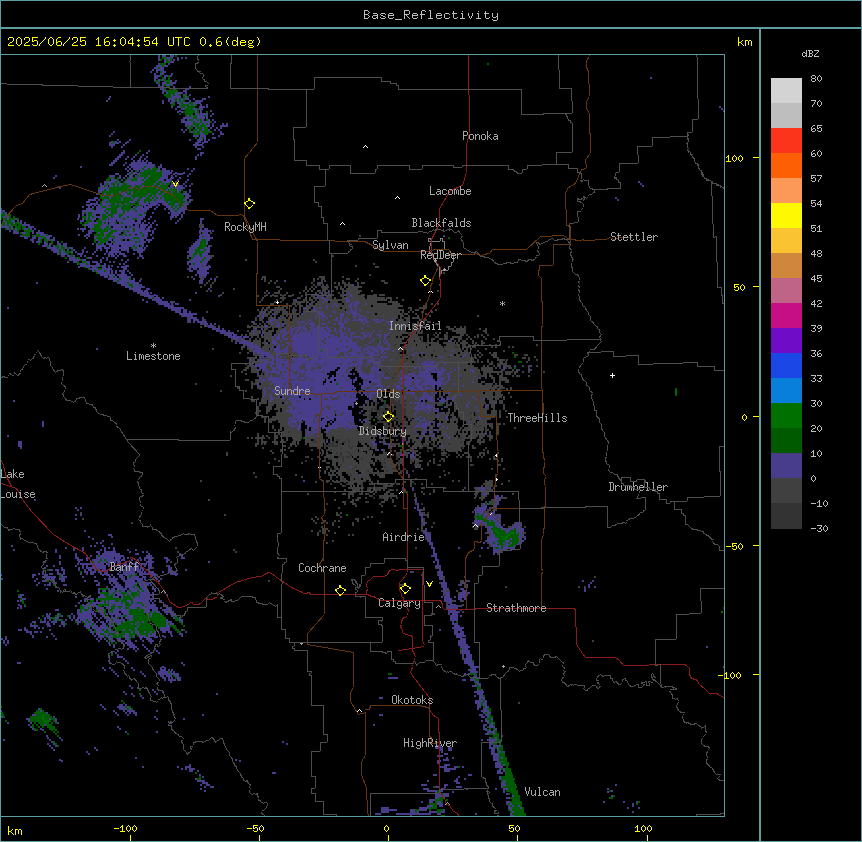Click the Didsbury city label
The height and width of the screenshot is (842, 862).
383,431
